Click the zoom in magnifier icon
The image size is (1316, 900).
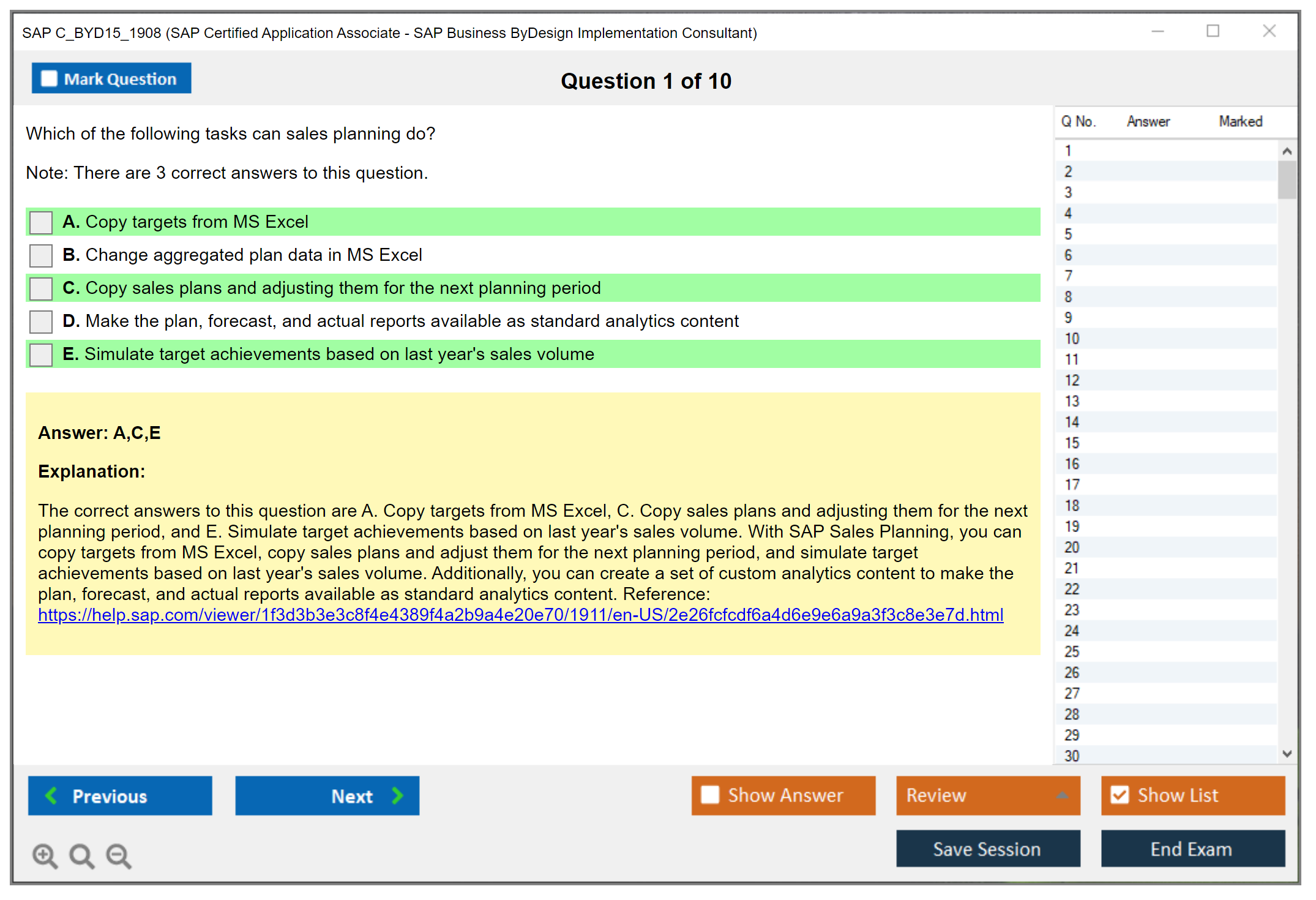tap(45, 855)
